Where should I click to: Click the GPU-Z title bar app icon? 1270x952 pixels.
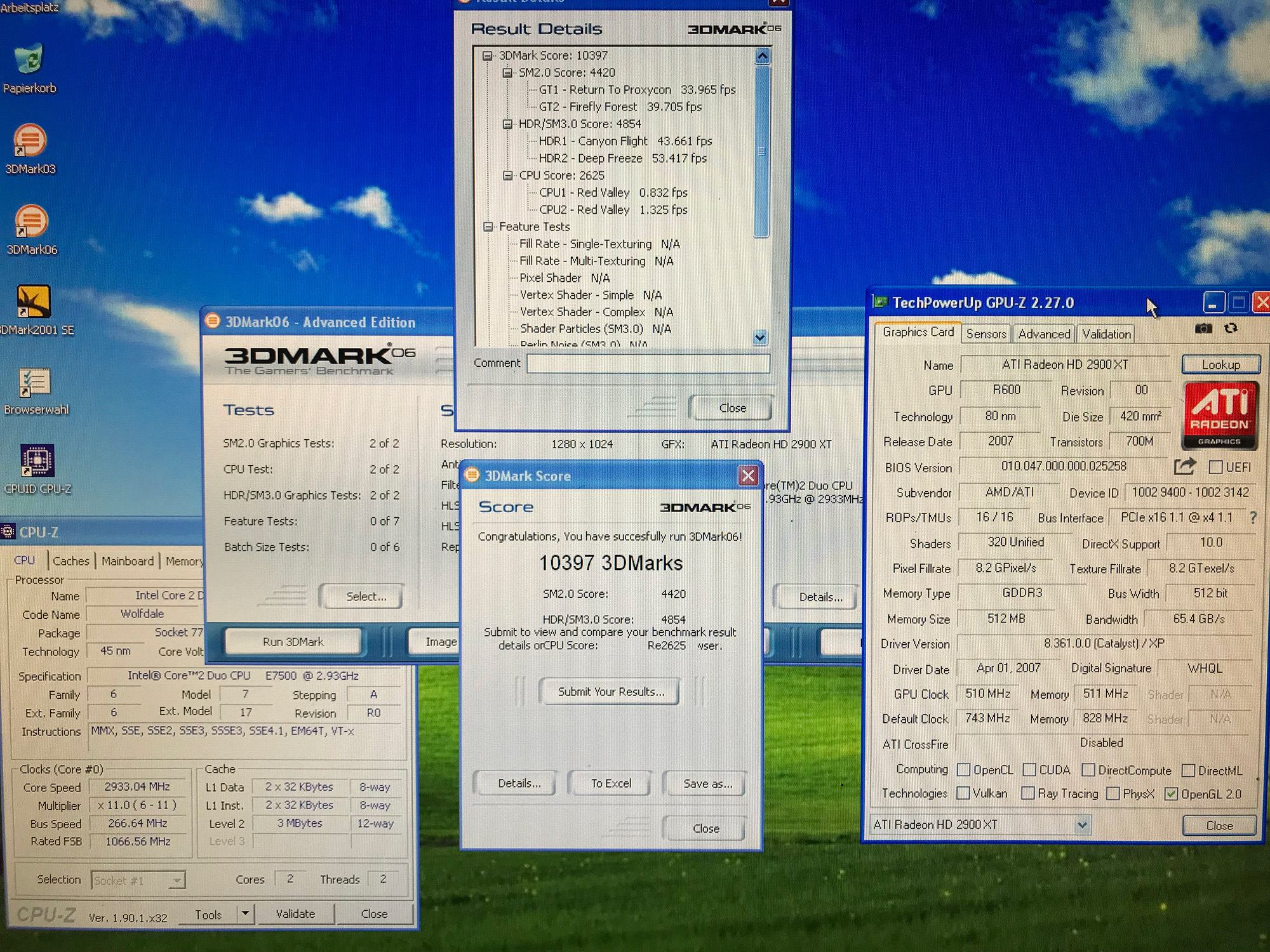(880, 302)
